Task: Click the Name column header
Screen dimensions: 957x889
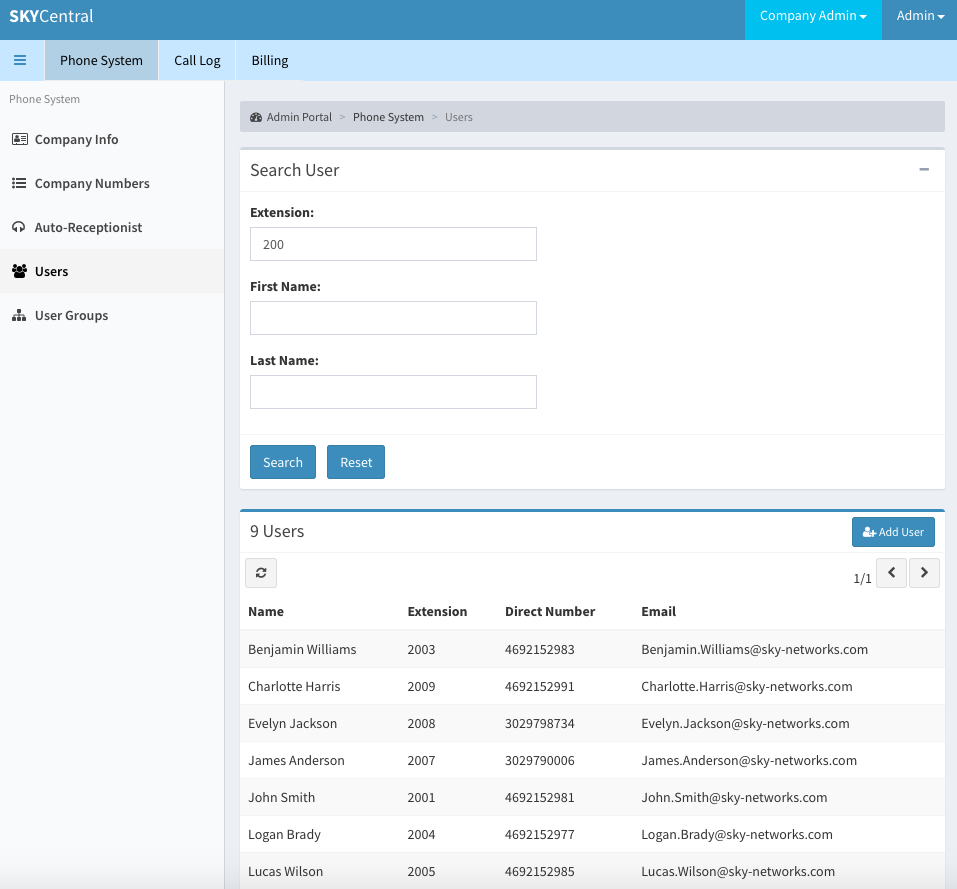Action: pos(265,611)
